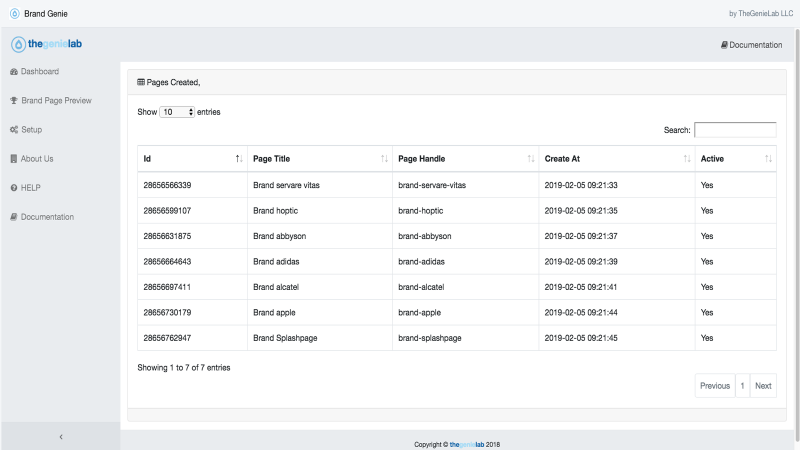Click Showing 1 to 7 of 7 entries
Viewport: 800px width, 450px height.
point(184,368)
